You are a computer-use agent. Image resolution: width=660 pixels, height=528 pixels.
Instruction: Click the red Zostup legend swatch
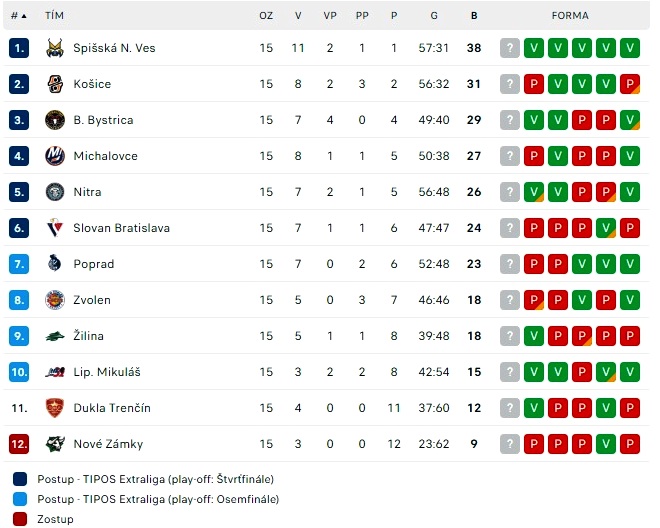coord(20,519)
